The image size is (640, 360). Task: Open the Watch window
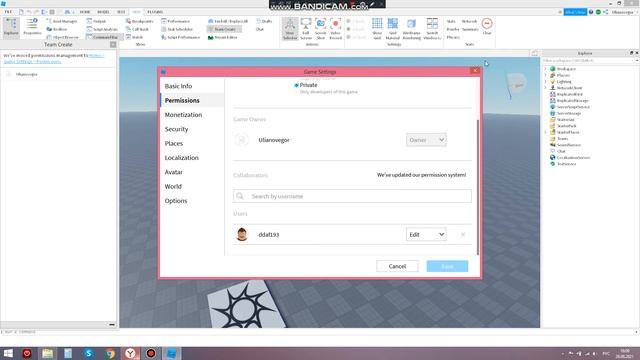[x=134, y=37]
